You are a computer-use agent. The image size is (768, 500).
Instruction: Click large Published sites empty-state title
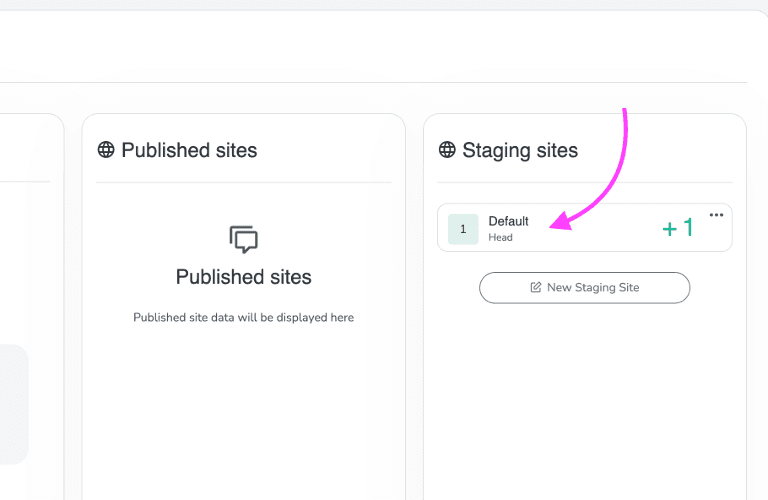(x=243, y=277)
